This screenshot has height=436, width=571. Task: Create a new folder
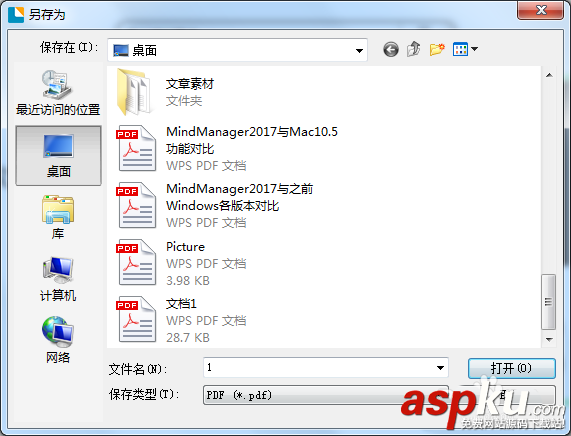coord(437,49)
